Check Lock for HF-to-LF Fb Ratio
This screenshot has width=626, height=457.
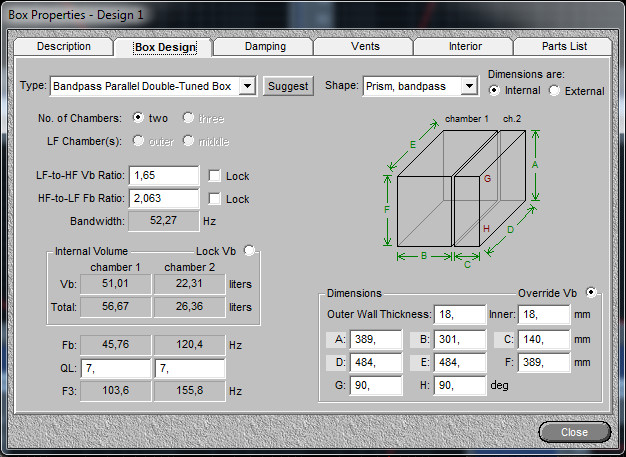tap(214, 198)
